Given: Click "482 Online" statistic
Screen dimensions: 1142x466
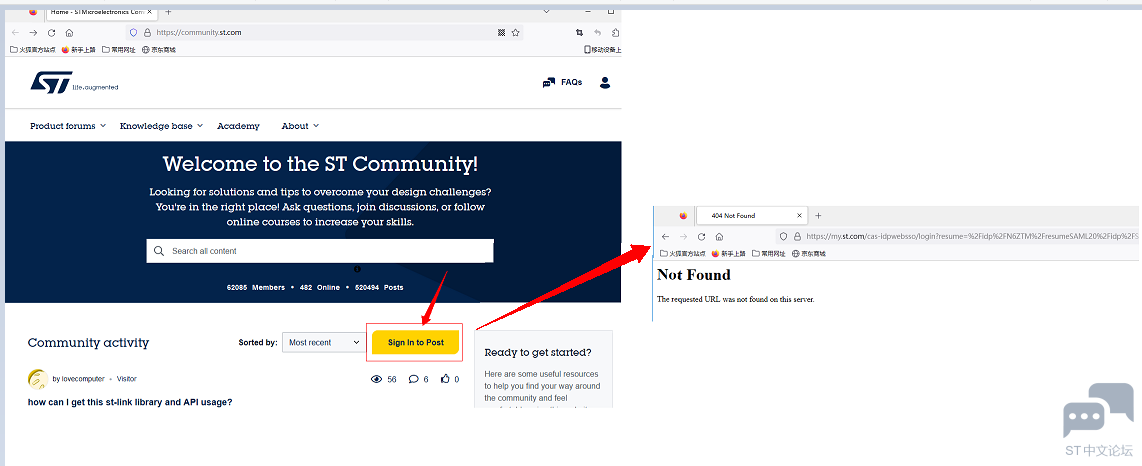Looking at the screenshot, I should 320,288.
